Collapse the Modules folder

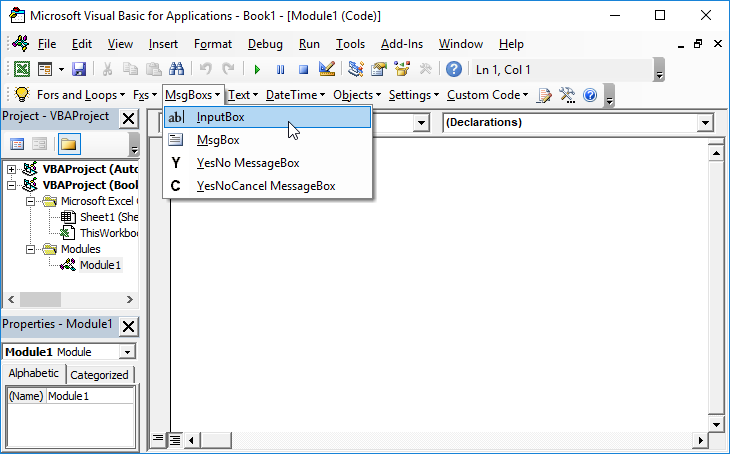[31, 249]
